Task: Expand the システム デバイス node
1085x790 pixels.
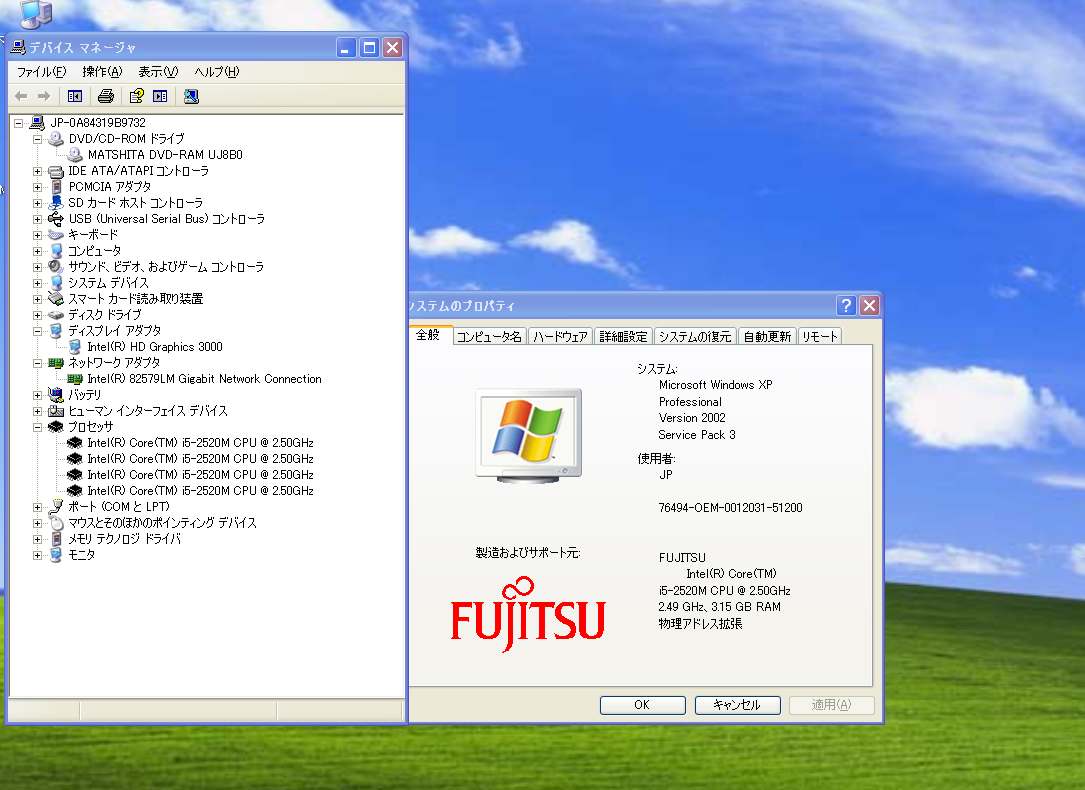Action: tap(37, 283)
